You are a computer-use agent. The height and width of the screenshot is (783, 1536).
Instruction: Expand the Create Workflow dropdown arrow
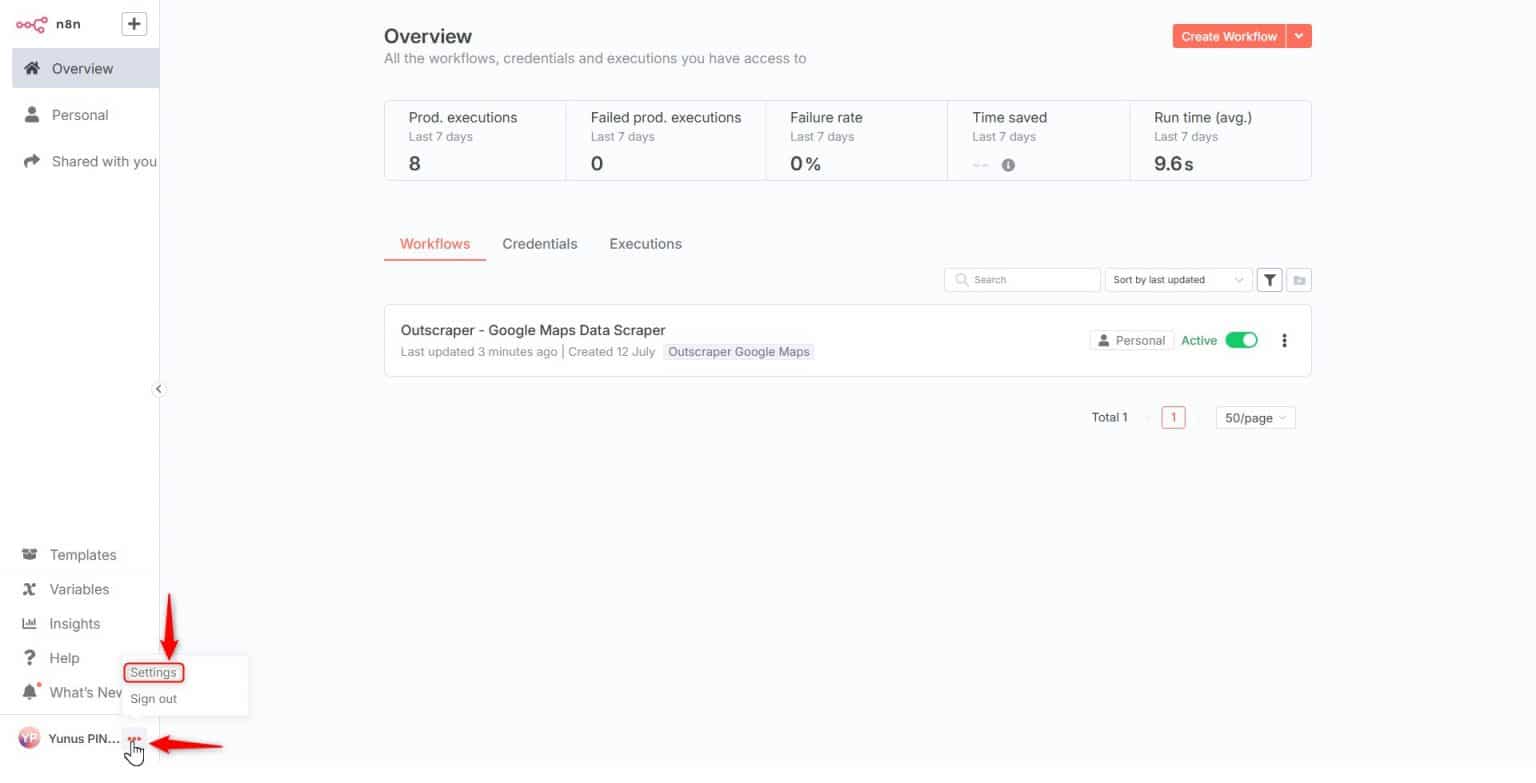tap(1299, 35)
